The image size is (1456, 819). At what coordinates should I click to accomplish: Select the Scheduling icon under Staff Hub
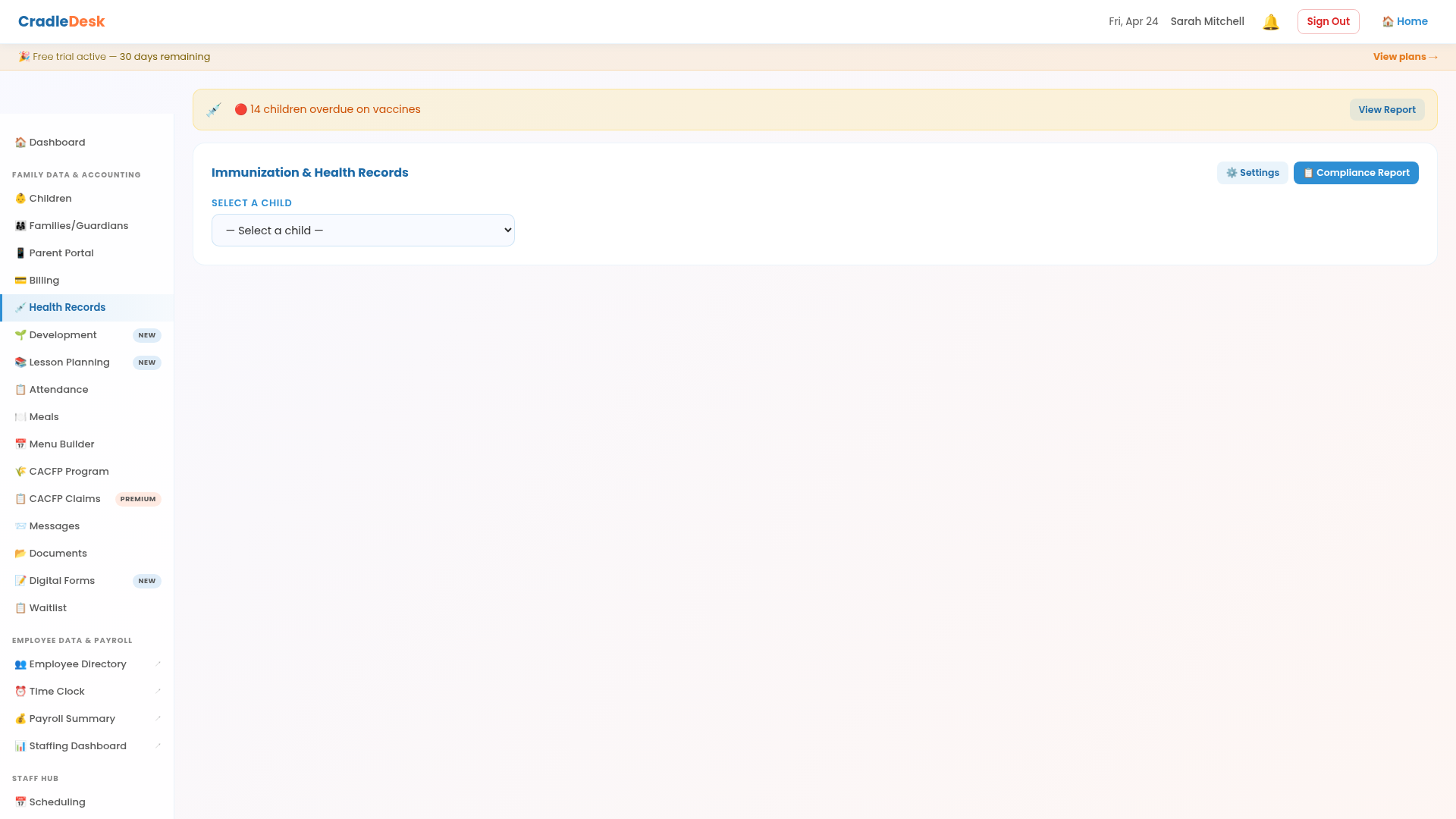coord(20,802)
